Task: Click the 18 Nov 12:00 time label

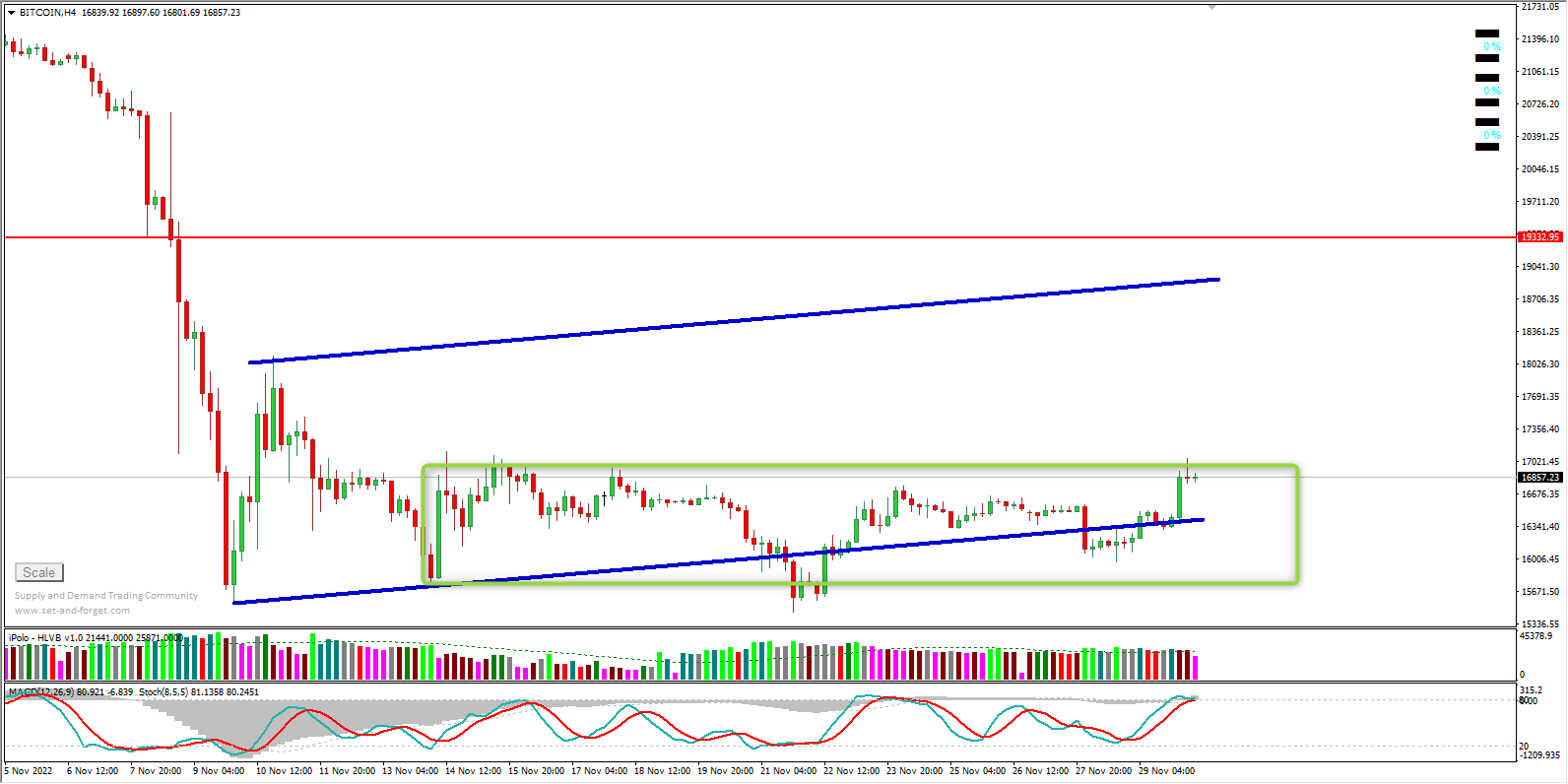Action: (x=662, y=771)
